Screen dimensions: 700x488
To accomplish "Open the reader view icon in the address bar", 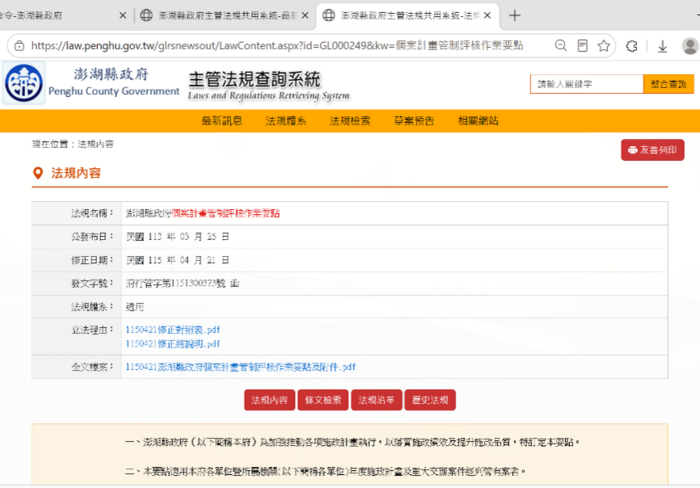I will click(582, 46).
